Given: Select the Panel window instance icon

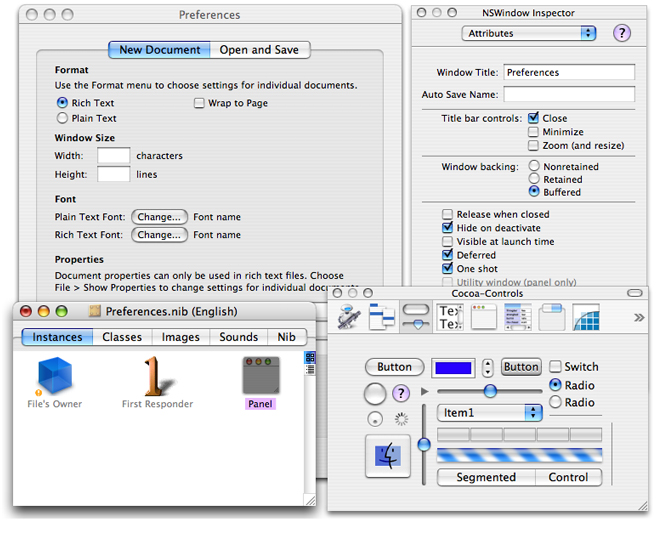Looking at the screenshot, I should (261, 375).
